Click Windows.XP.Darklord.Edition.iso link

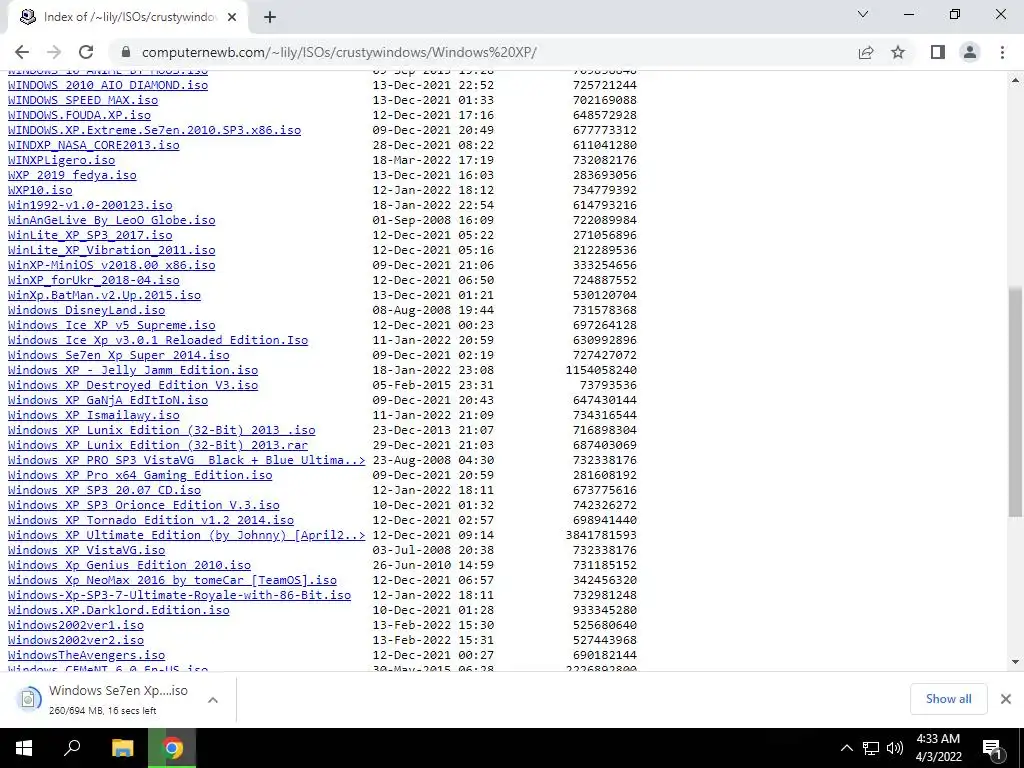coord(119,611)
